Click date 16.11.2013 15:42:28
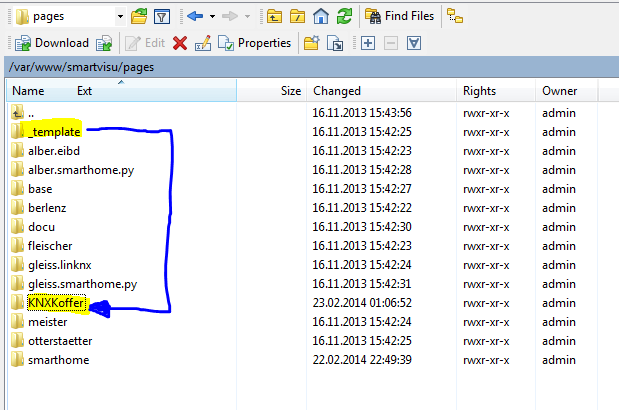619x410 pixels. coord(362,170)
